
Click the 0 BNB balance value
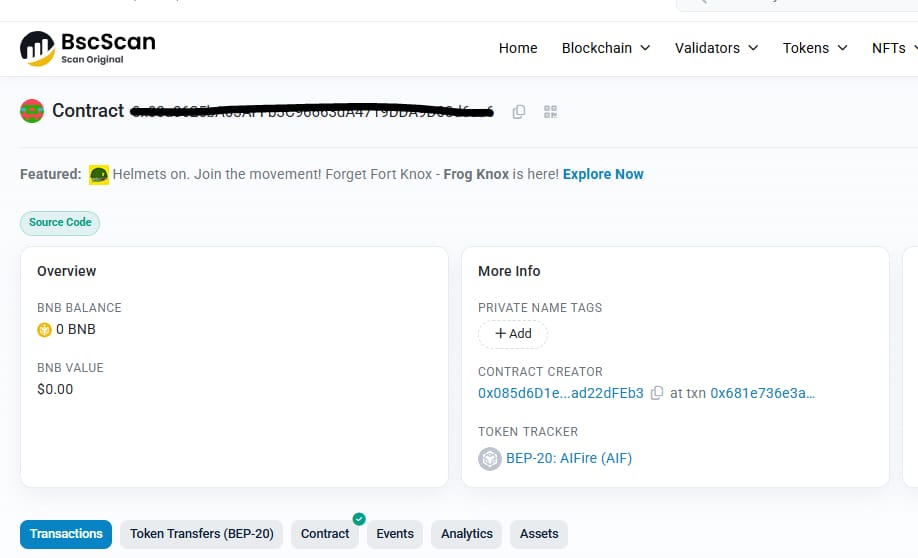point(76,330)
